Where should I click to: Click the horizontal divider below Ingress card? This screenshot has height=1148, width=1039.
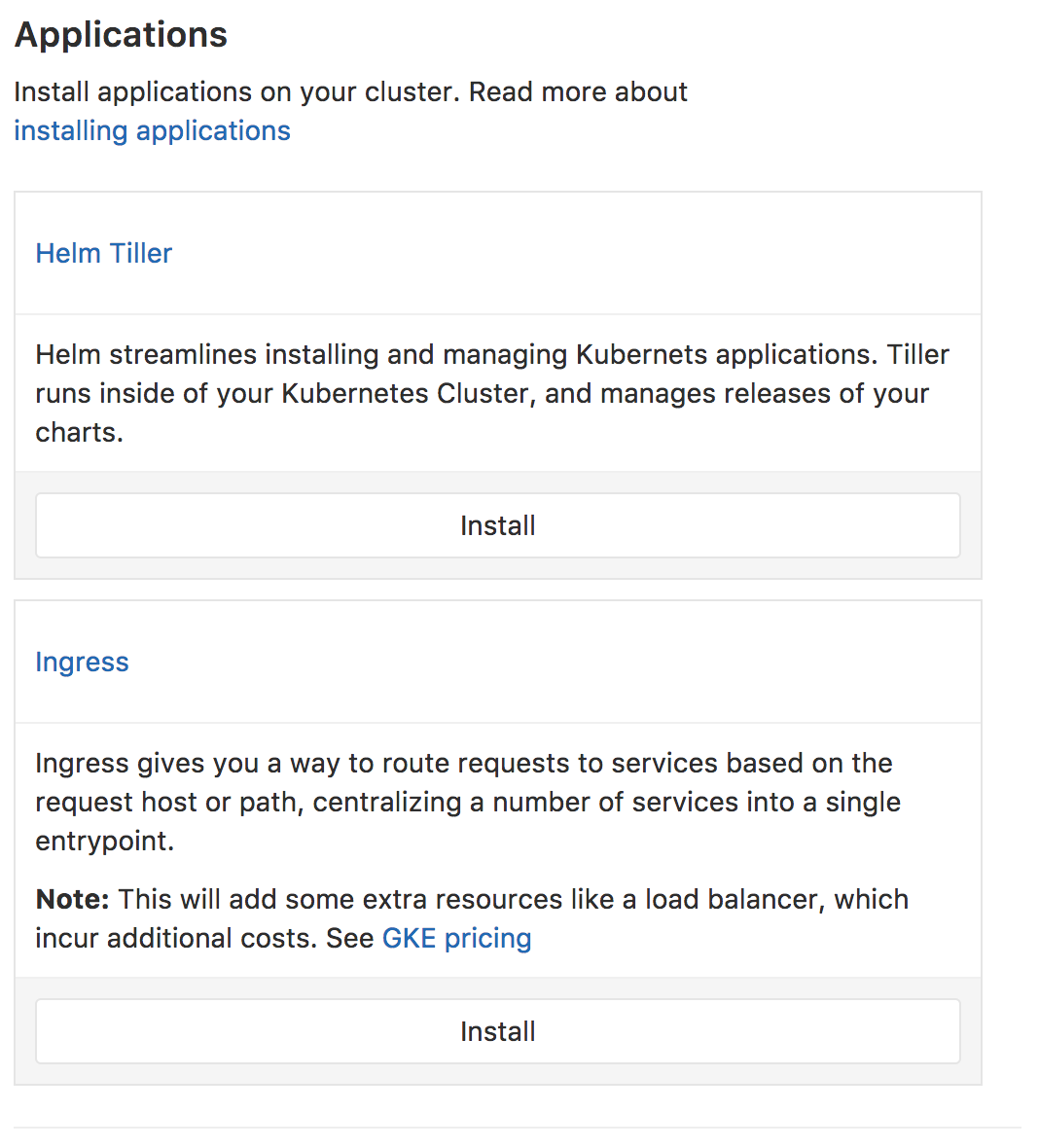click(516, 1128)
